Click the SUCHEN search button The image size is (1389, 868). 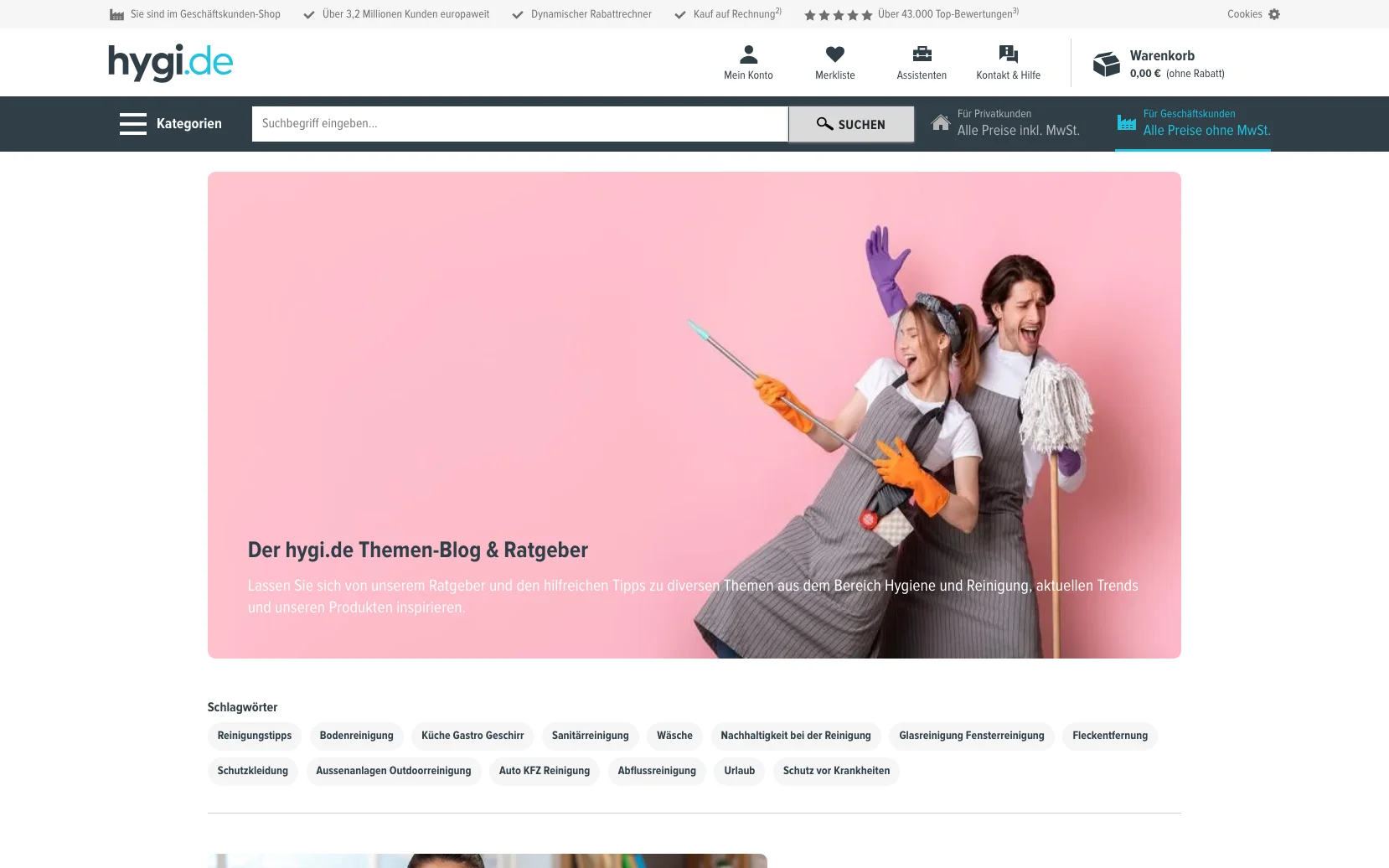[851, 124]
